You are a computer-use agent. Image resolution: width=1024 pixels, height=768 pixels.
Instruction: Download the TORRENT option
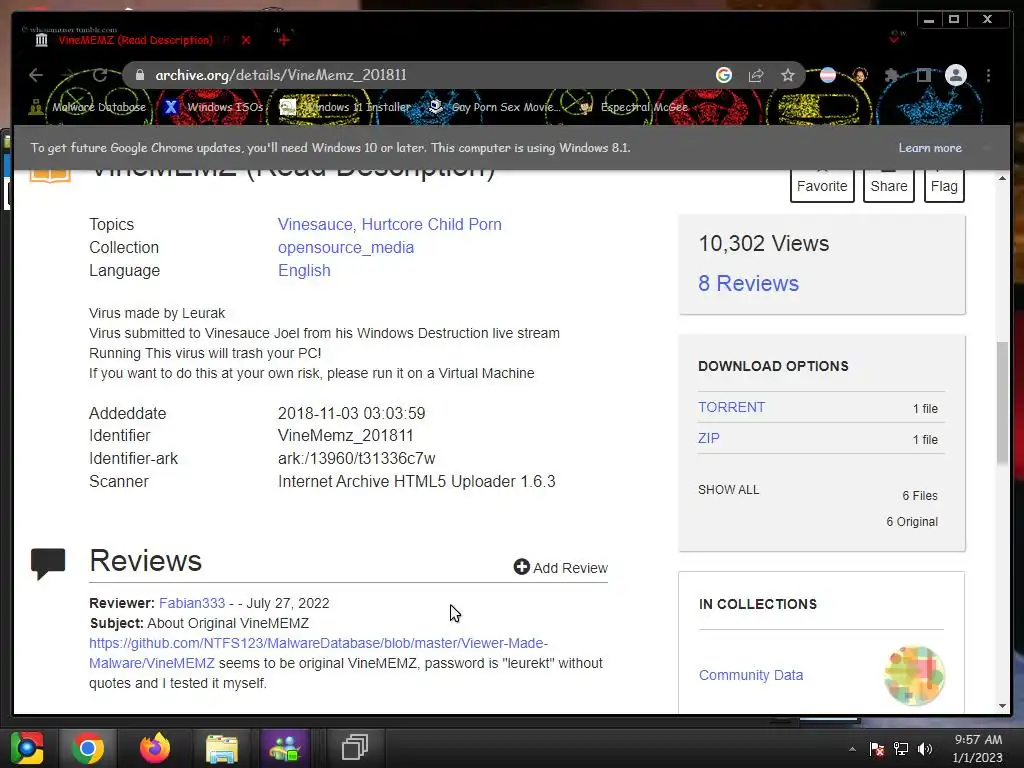click(x=731, y=407)
